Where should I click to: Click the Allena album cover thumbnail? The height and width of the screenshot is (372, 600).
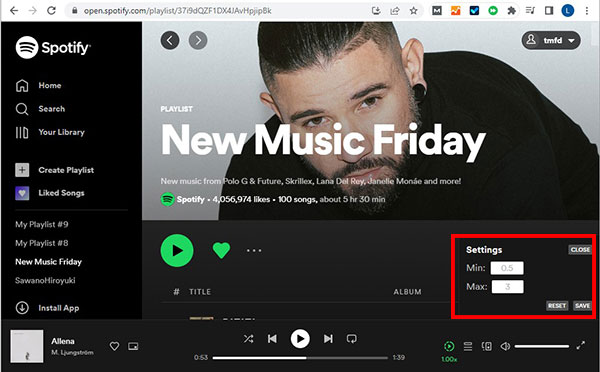point(27,346)
